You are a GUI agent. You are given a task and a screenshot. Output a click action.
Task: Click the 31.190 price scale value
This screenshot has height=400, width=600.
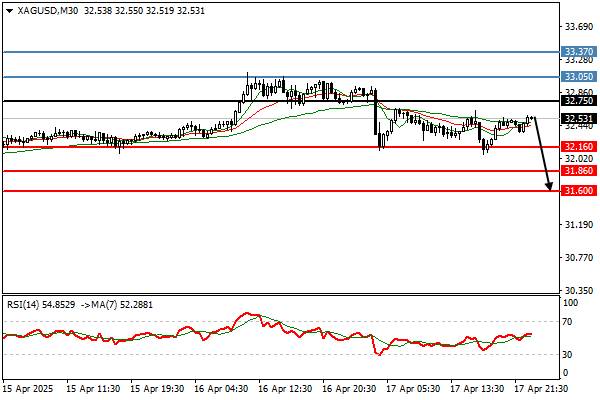coord(579,224)
